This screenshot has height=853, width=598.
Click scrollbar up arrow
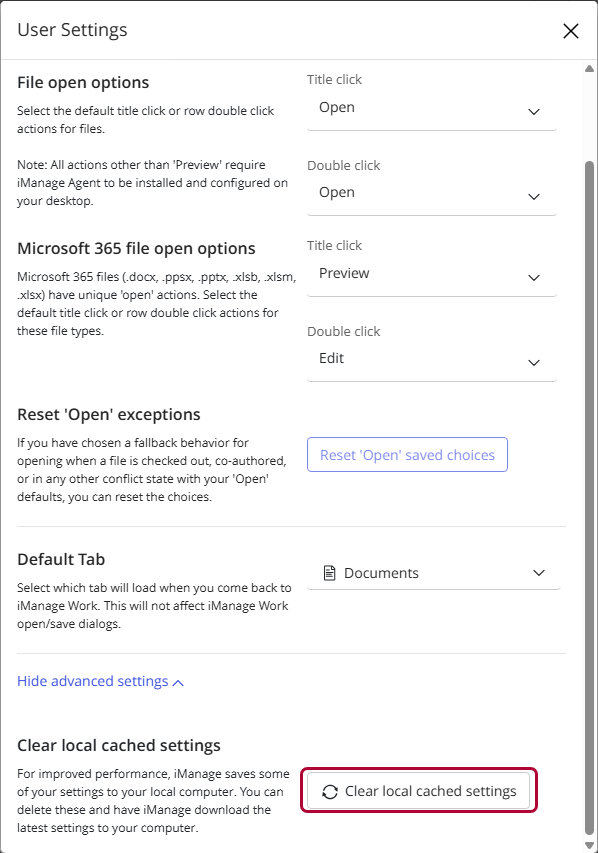point(589,69)
